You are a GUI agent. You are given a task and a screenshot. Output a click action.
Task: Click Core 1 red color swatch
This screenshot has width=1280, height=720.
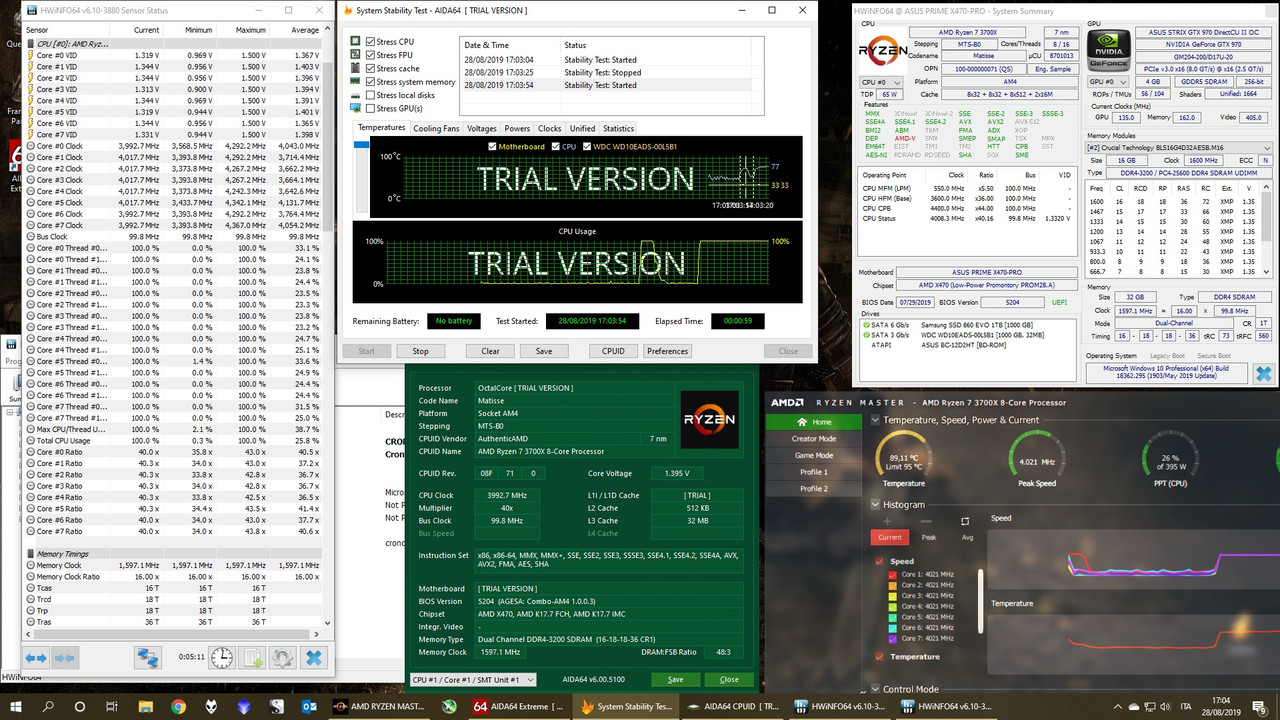895,574
